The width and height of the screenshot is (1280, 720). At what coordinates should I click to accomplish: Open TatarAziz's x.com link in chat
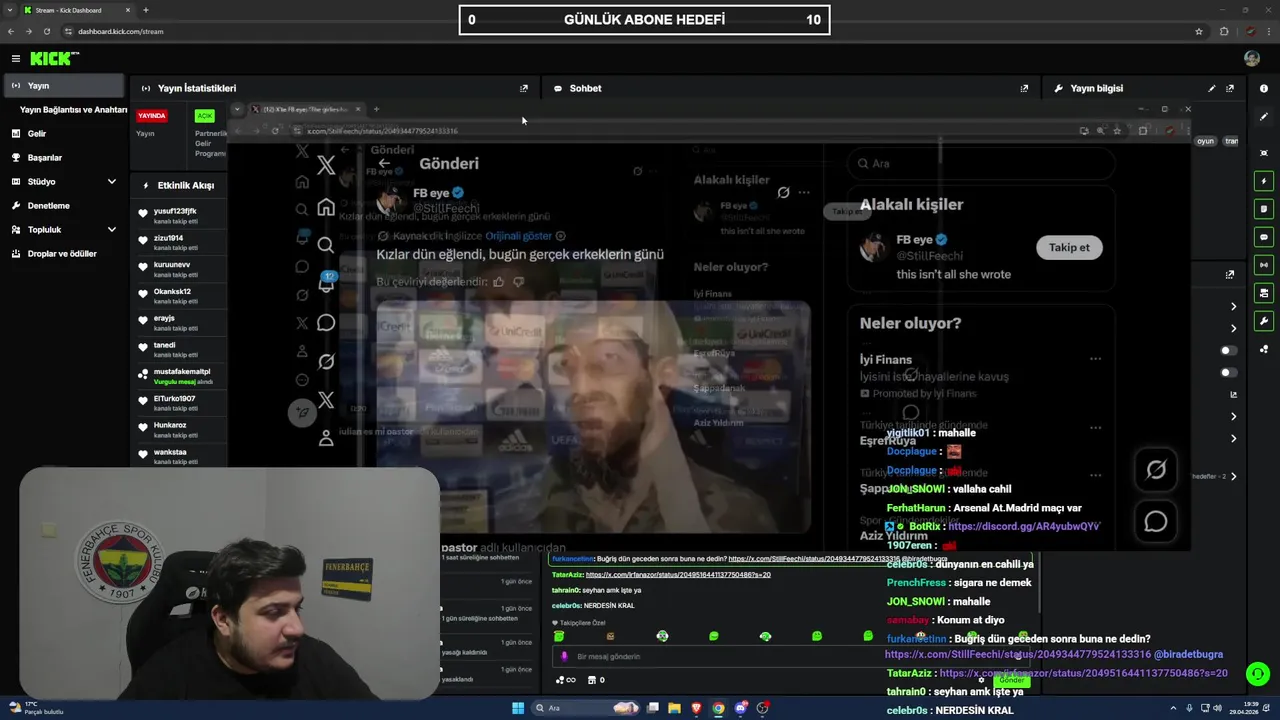click(677, 575)
